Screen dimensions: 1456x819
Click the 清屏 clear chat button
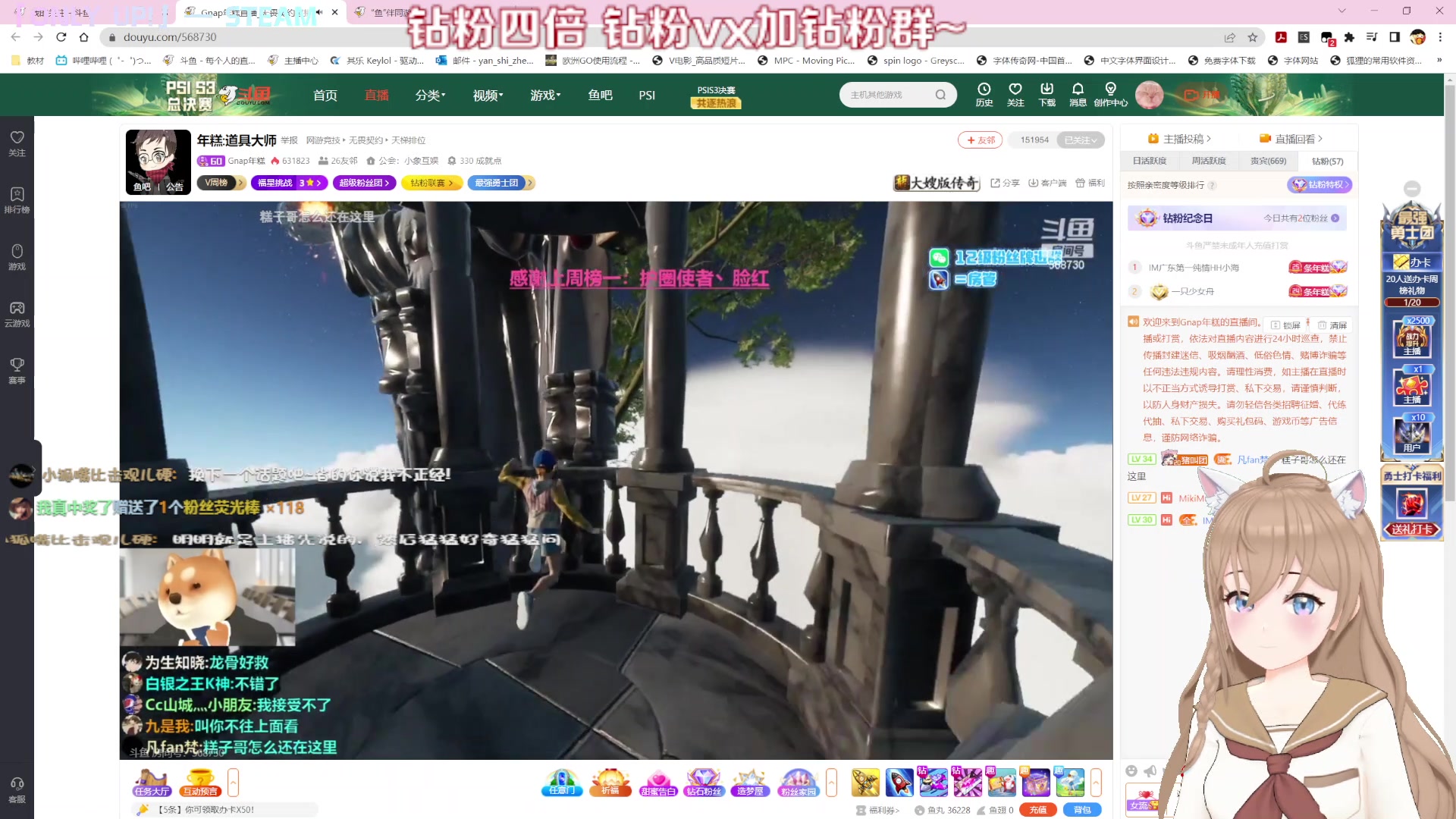pyautogui.click(x=1332, y=325)
